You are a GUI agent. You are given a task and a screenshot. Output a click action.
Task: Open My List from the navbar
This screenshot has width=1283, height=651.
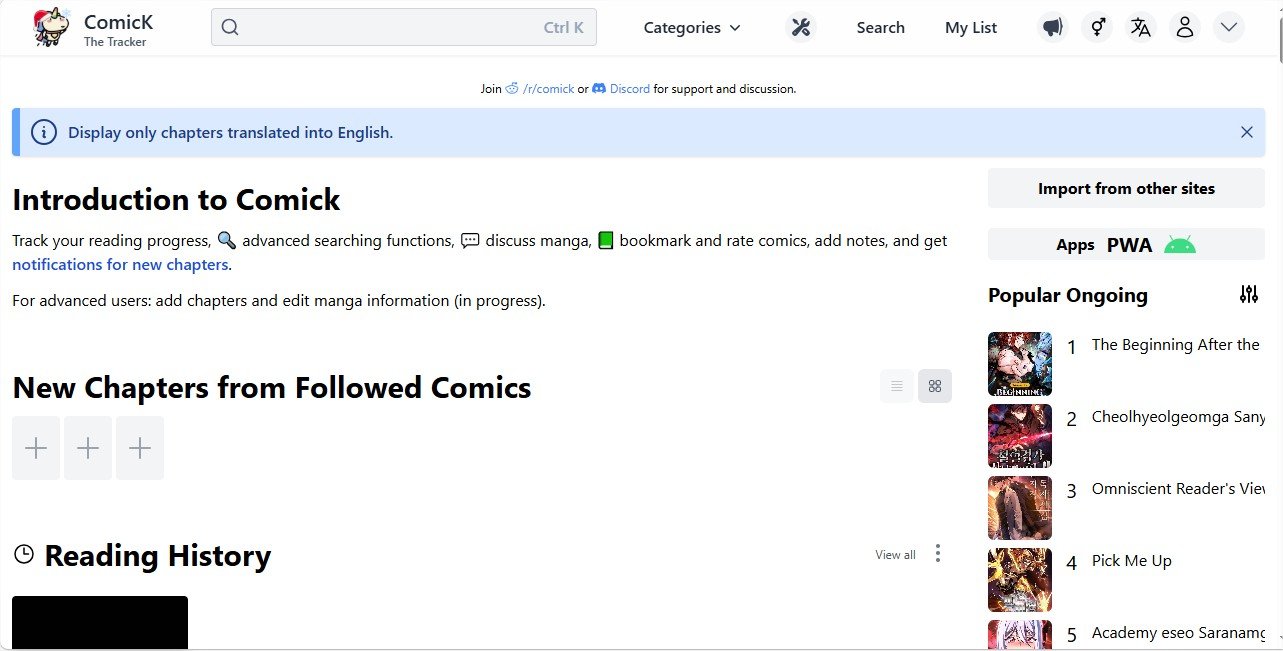click(971, 28)
